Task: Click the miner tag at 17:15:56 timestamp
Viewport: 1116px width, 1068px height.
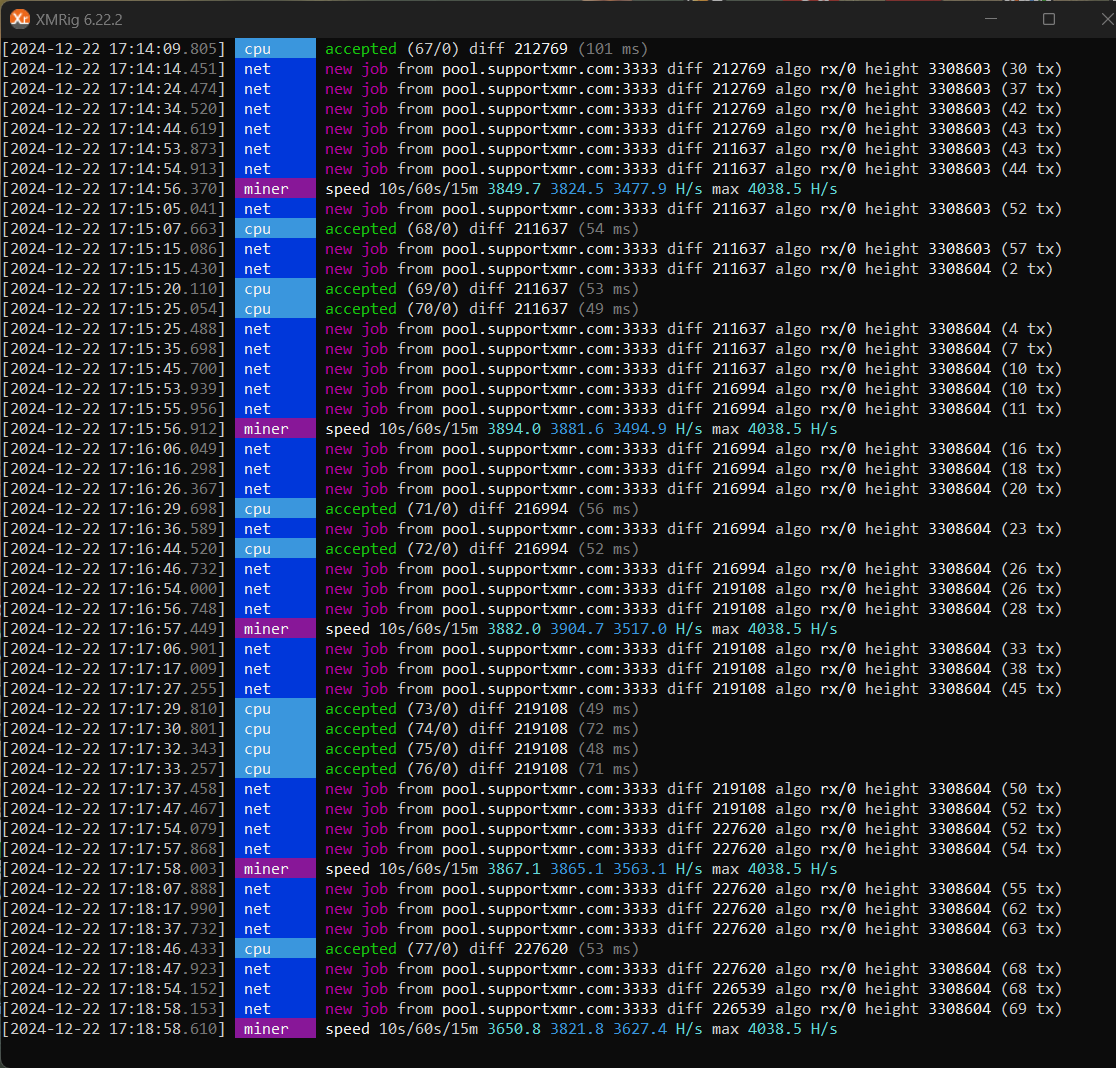Action: tap(265, 429)
